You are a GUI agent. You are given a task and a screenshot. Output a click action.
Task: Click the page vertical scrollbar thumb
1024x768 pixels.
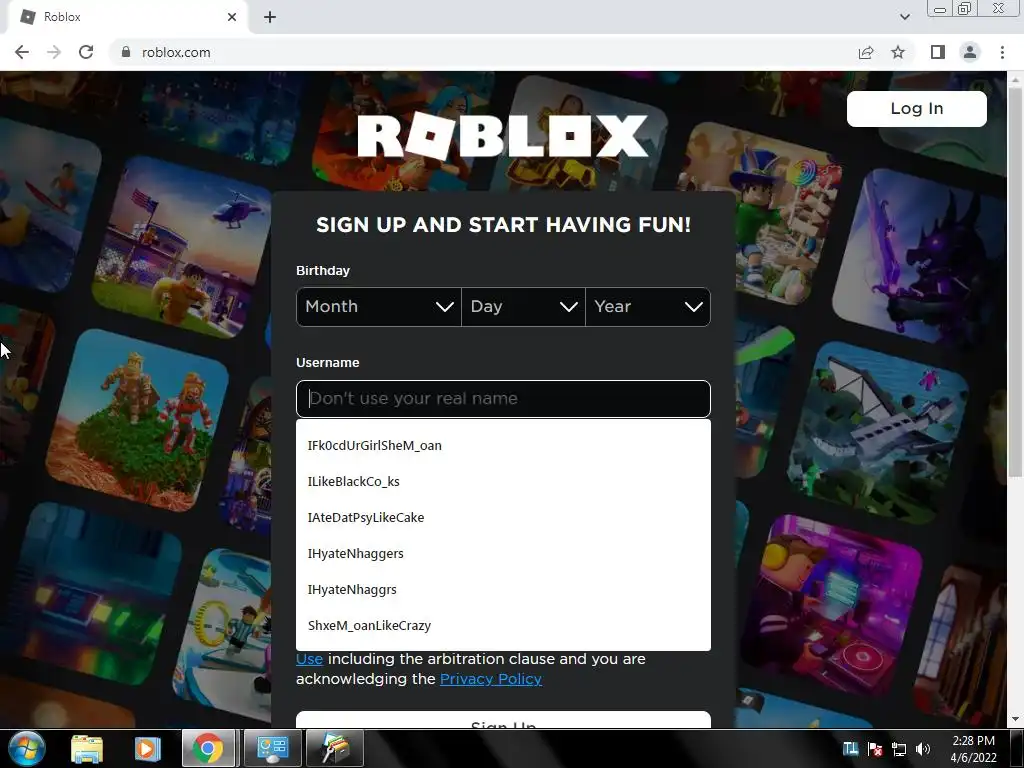[1015, 281]
